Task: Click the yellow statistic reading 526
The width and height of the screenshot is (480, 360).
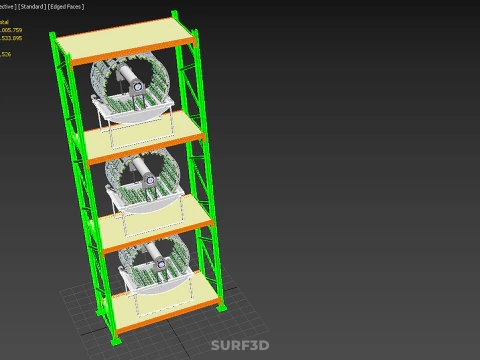Action: [x=6, y=54]
